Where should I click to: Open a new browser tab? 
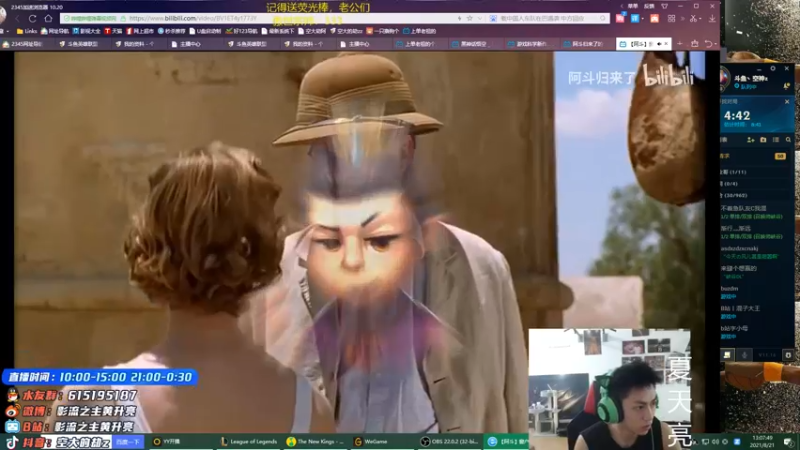680,44
